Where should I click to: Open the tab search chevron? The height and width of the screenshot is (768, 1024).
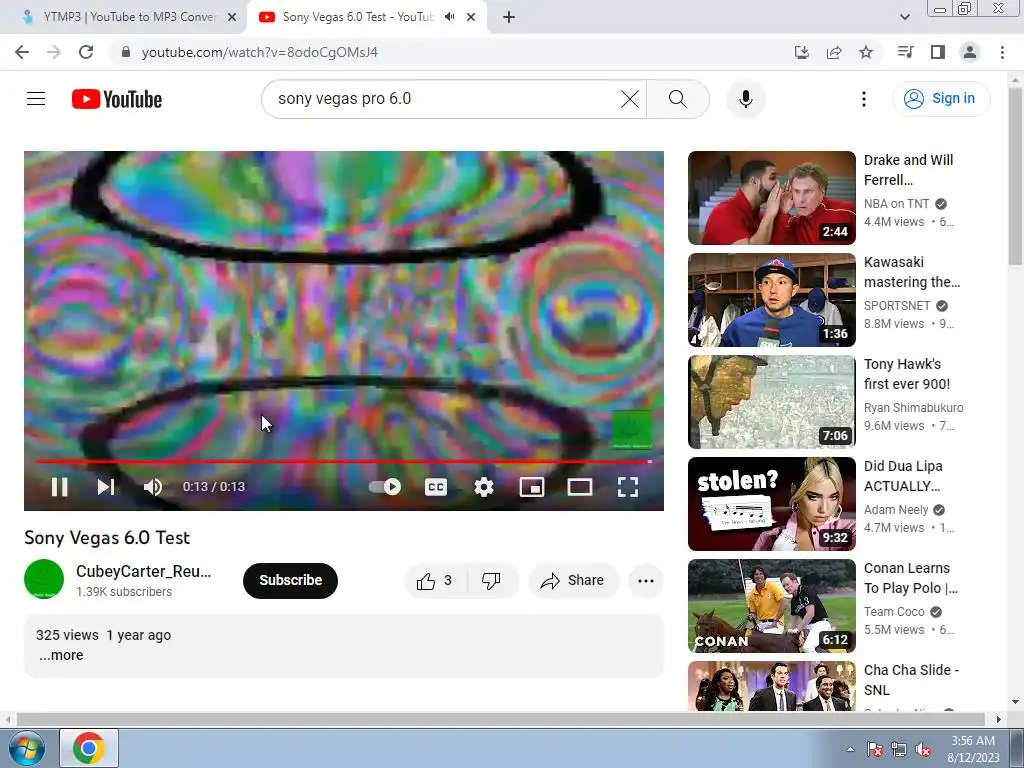904,17
